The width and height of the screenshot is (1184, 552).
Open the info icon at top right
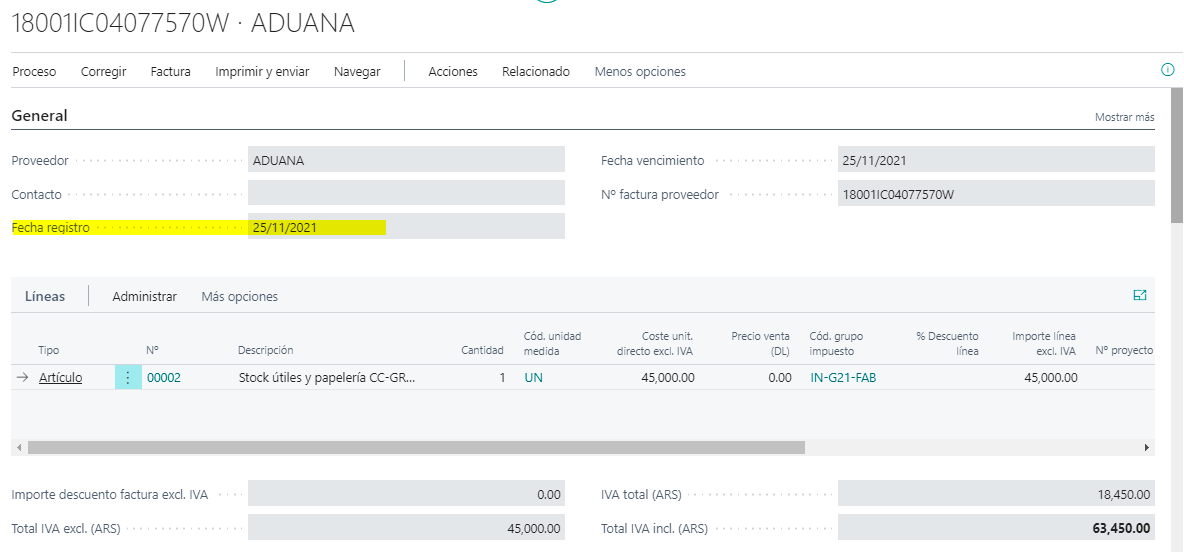[1167, 70]
